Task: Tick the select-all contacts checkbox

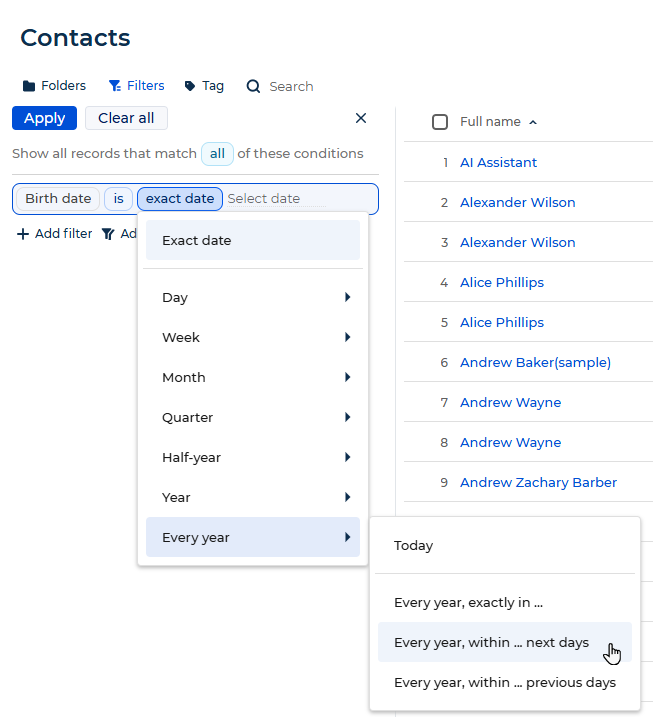Action: (440, 122)
